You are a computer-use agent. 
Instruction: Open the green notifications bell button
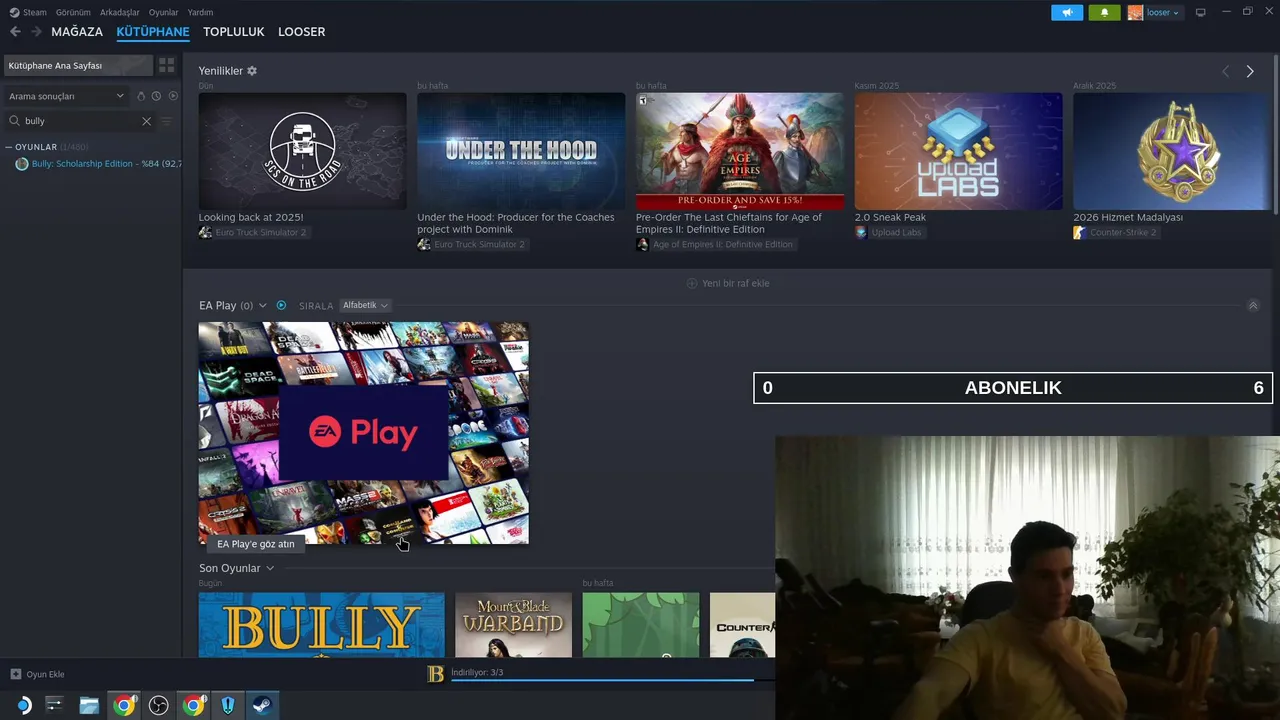(1104, 12)
